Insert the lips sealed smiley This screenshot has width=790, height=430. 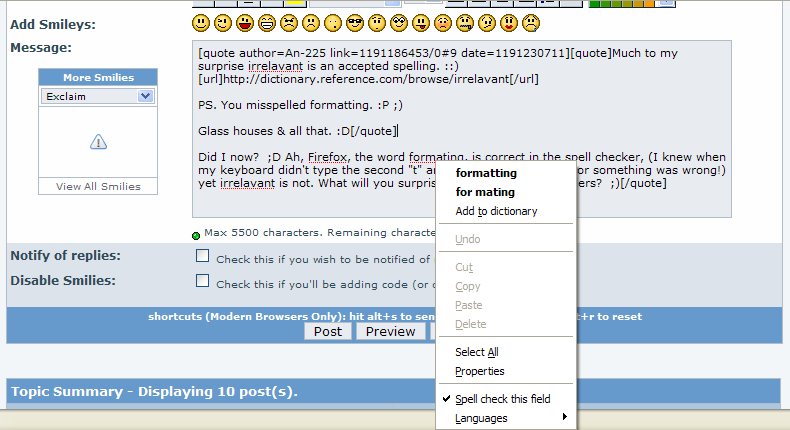tap(465, 23)
